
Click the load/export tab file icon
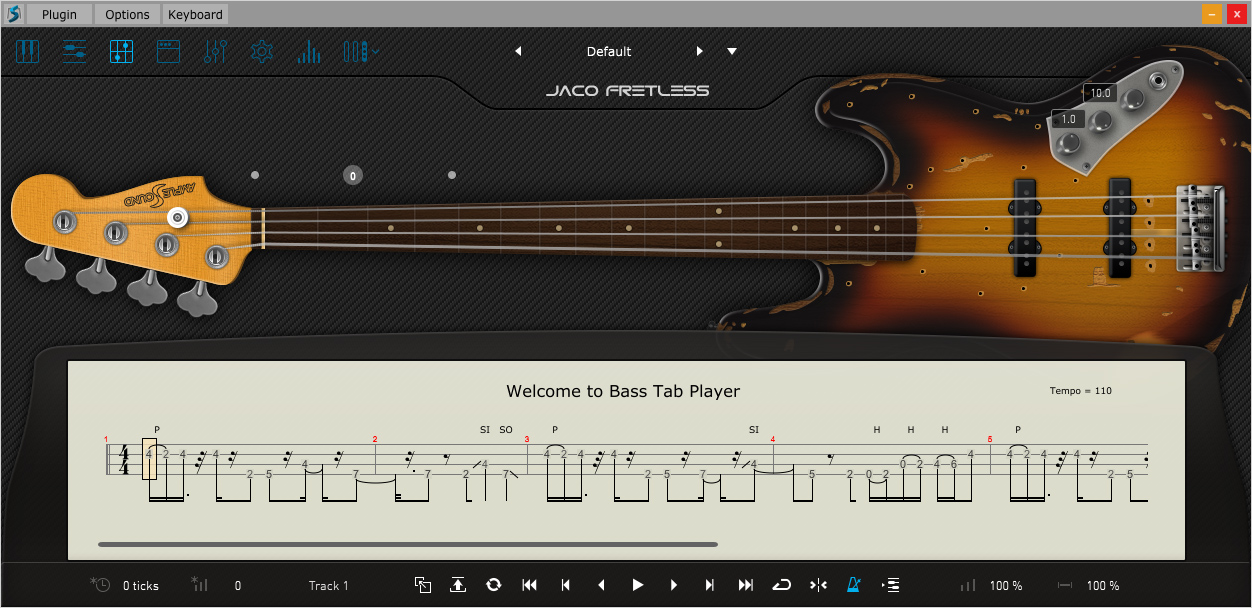point(458,585)
